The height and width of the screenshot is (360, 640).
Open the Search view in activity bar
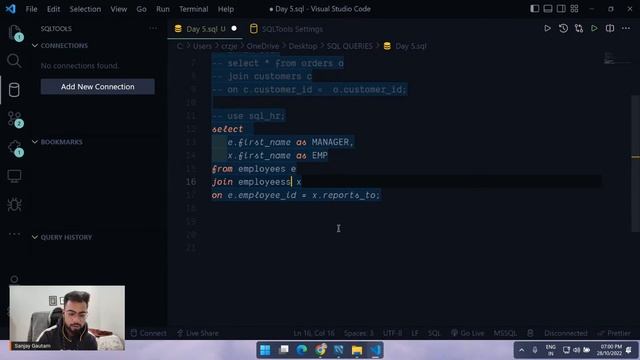(x=14, y=61)
